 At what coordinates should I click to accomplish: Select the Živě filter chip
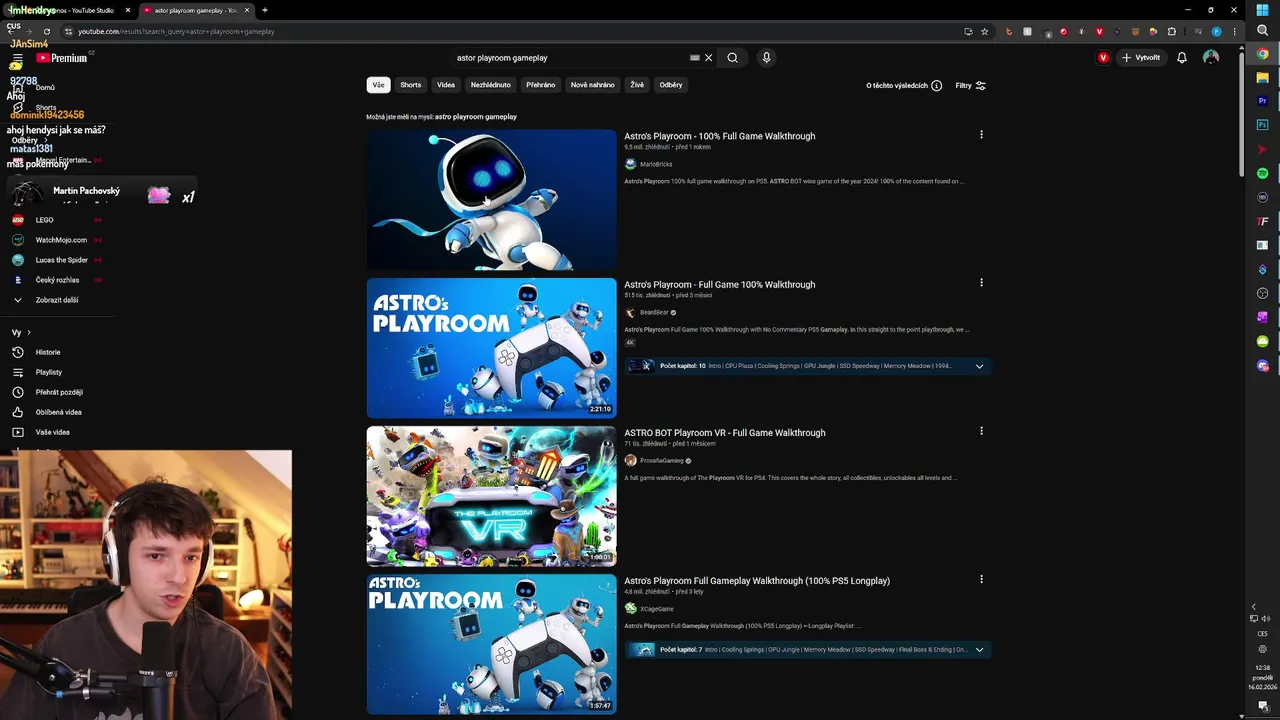coord(637,85)
